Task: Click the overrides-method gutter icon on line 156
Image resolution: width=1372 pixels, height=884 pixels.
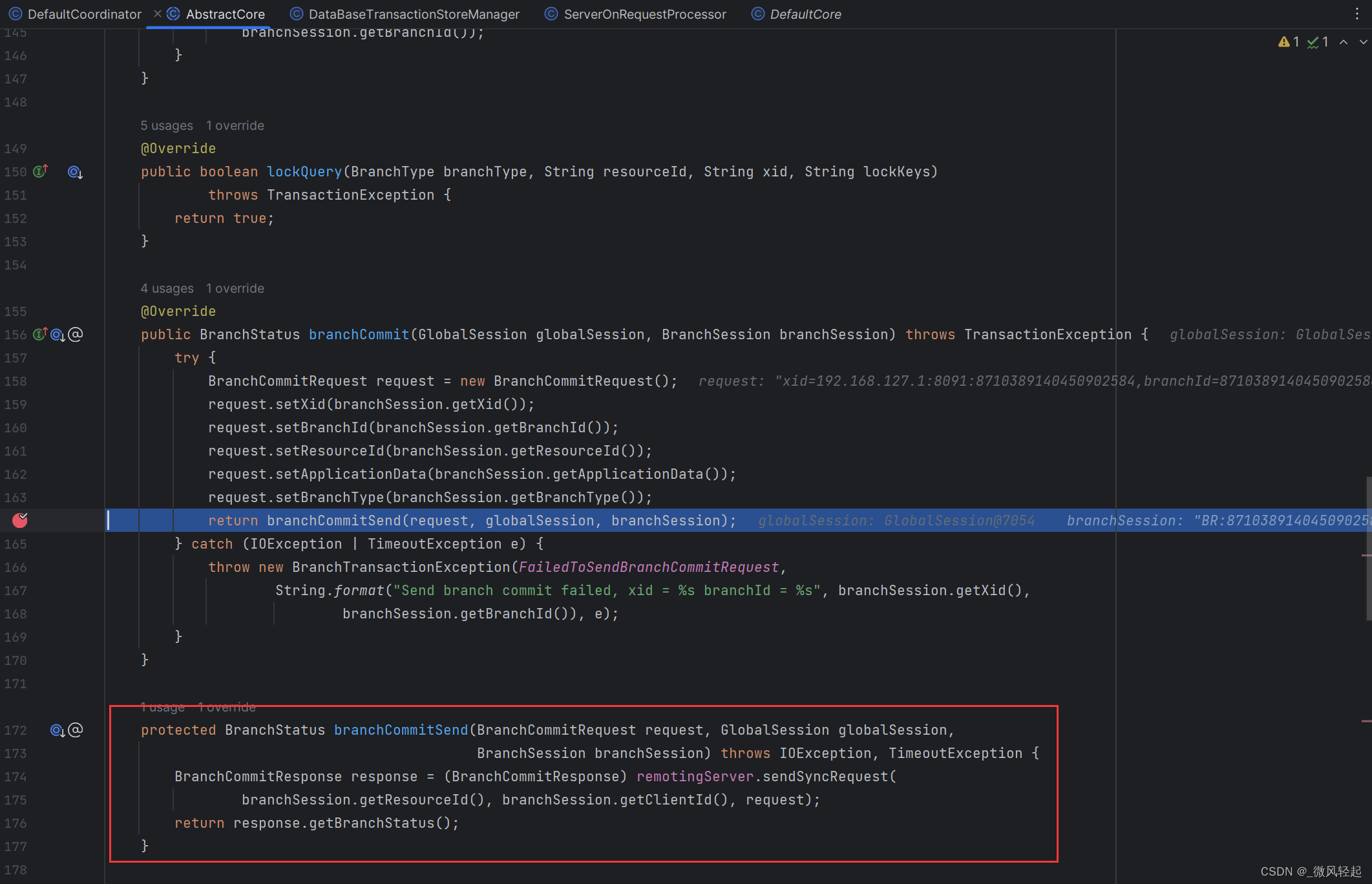Action: click(41, 334)
